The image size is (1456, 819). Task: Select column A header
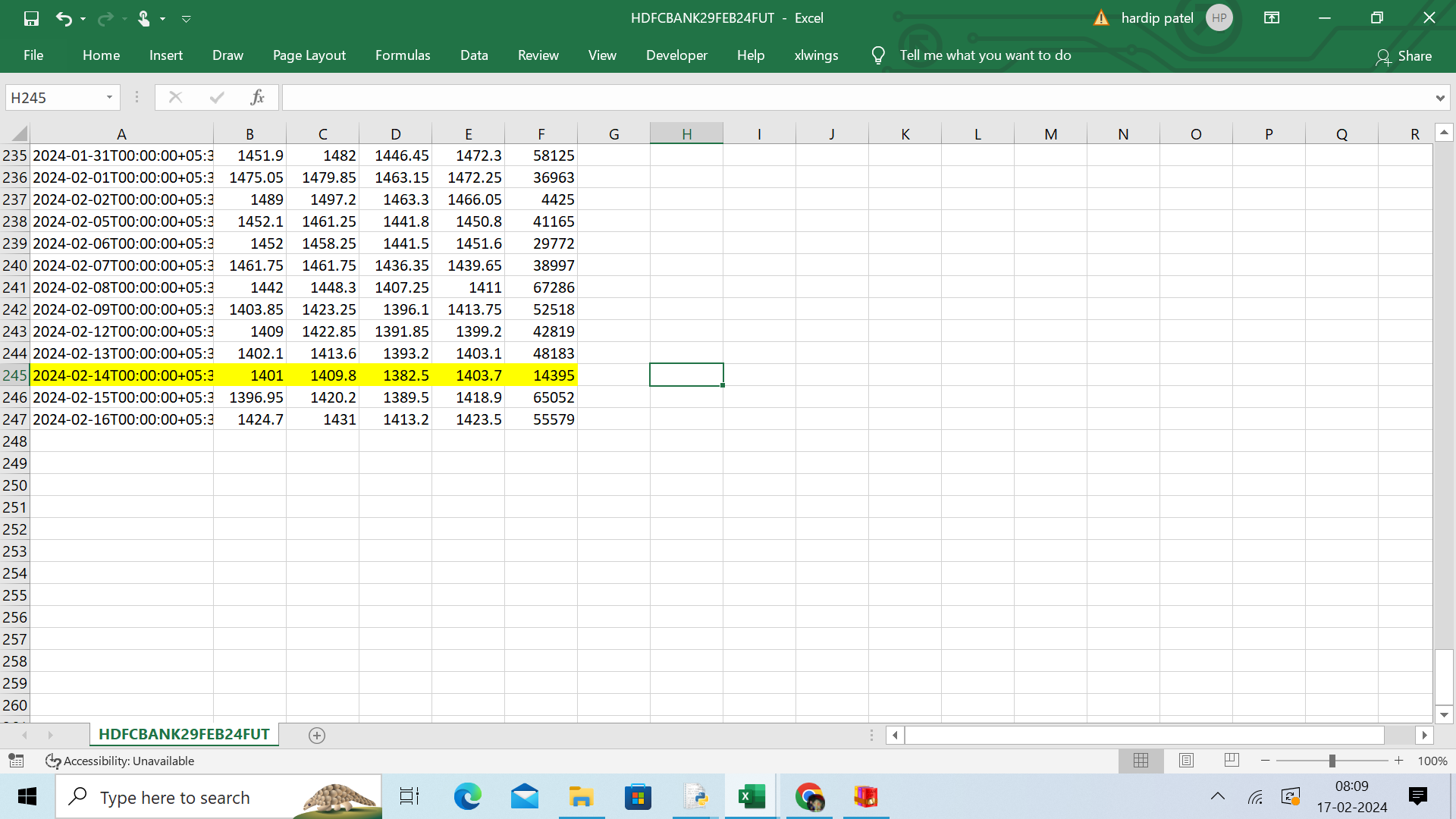point(121,134)
